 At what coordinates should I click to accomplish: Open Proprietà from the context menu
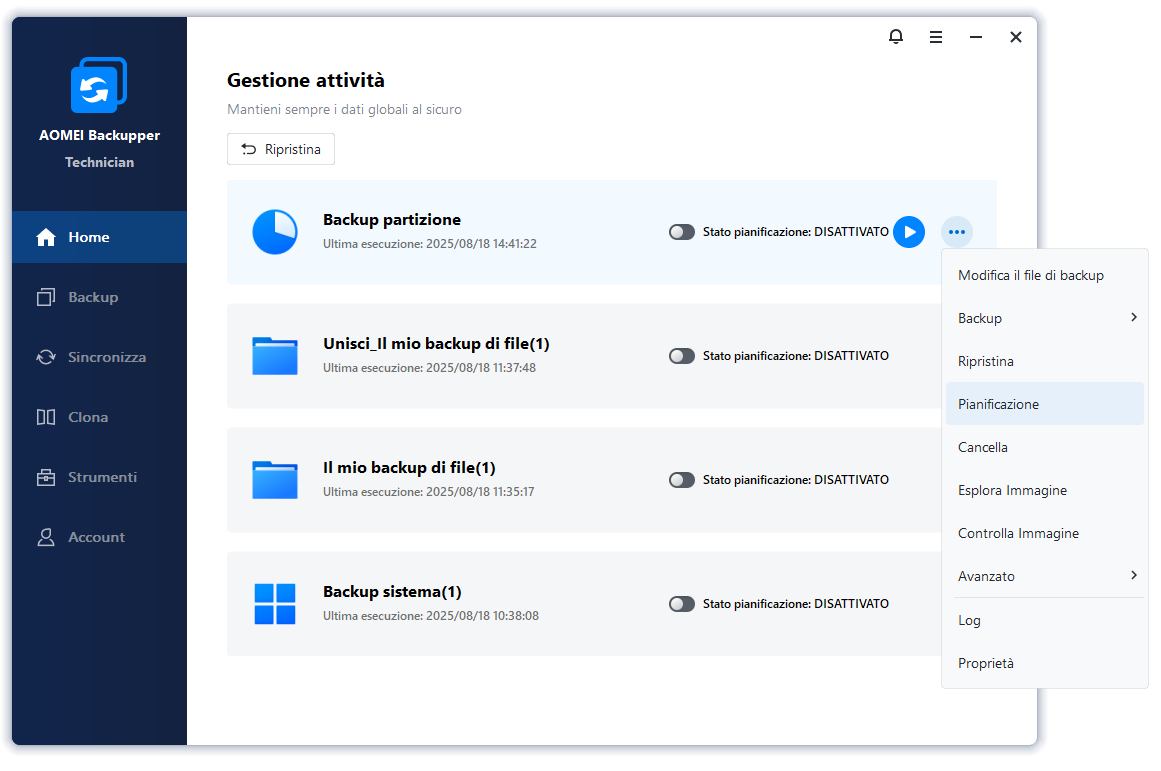(x=986, y=663)
